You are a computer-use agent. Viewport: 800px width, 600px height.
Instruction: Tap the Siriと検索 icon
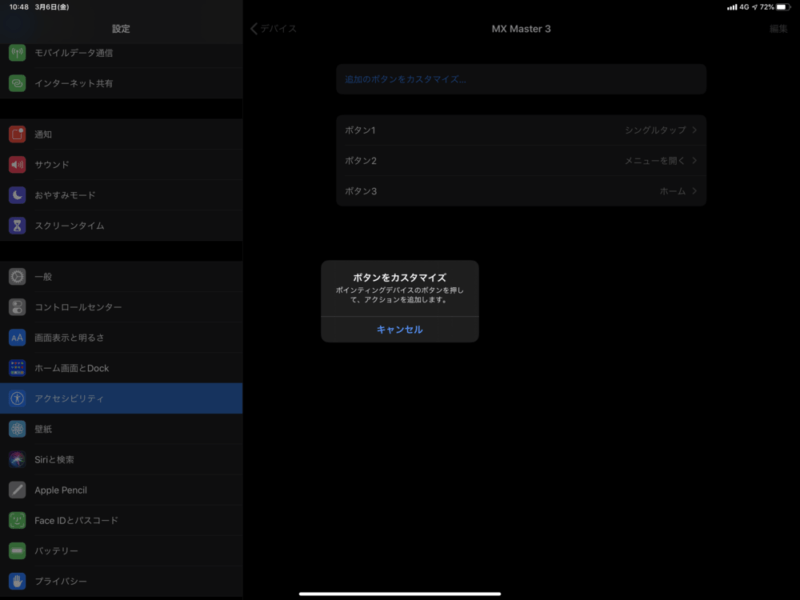click(x=17, y=459)
